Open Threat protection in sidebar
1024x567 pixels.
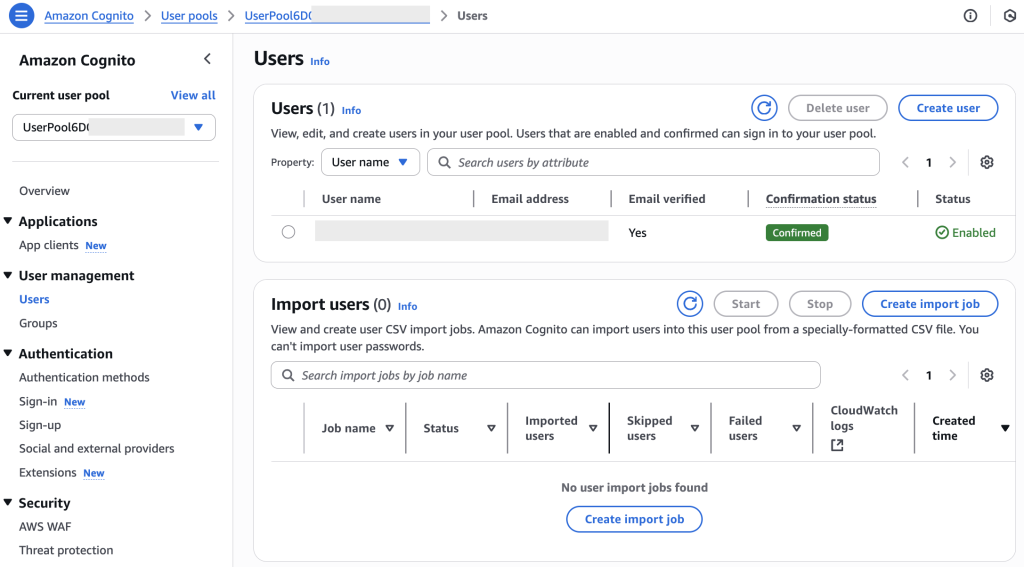[x=66, y=550]
